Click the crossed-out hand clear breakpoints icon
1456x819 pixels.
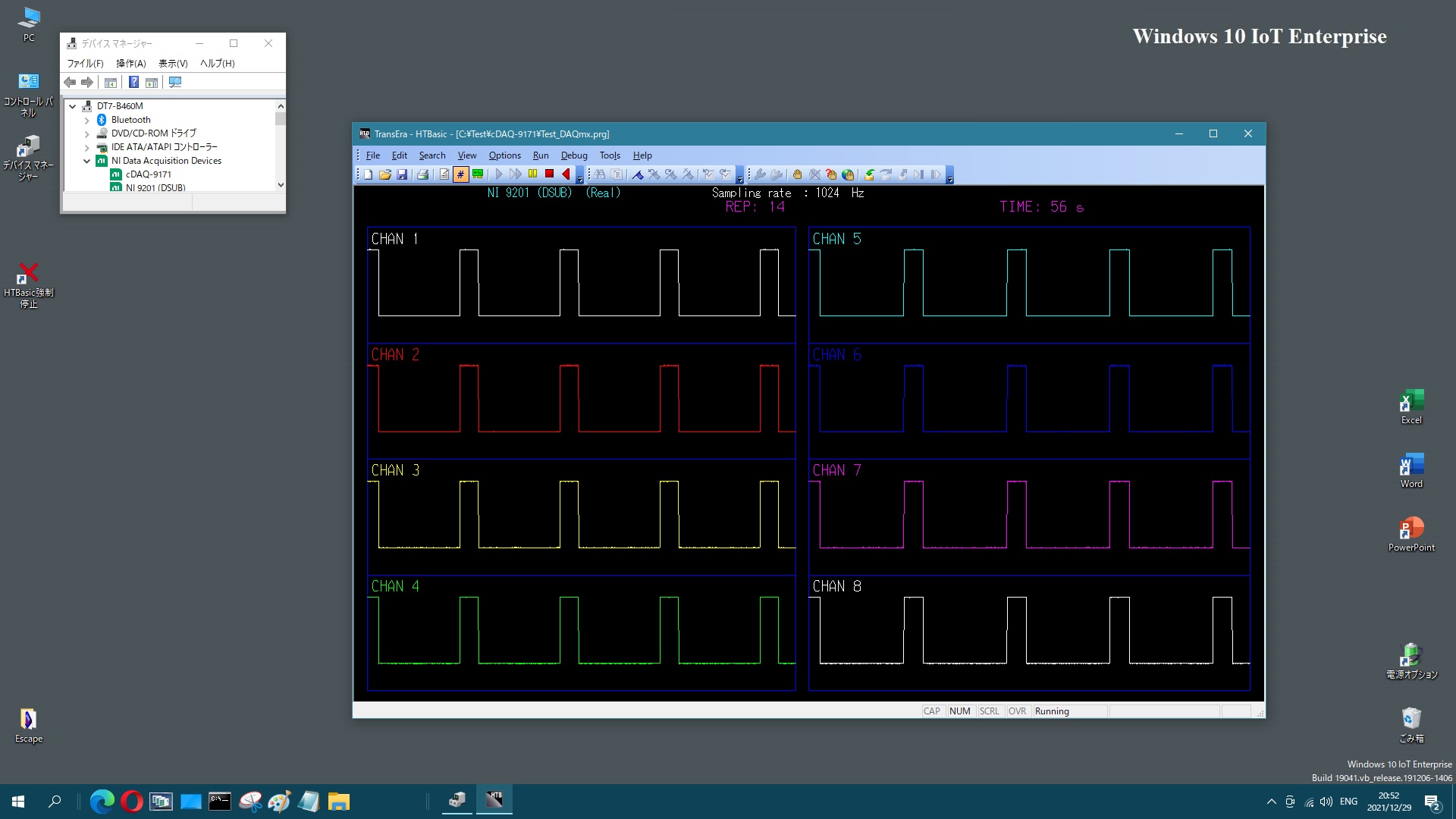814,174
